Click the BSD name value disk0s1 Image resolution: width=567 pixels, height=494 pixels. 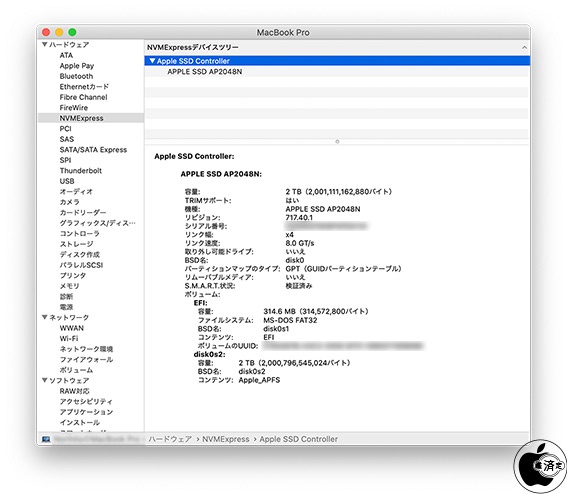click(276, 329)
